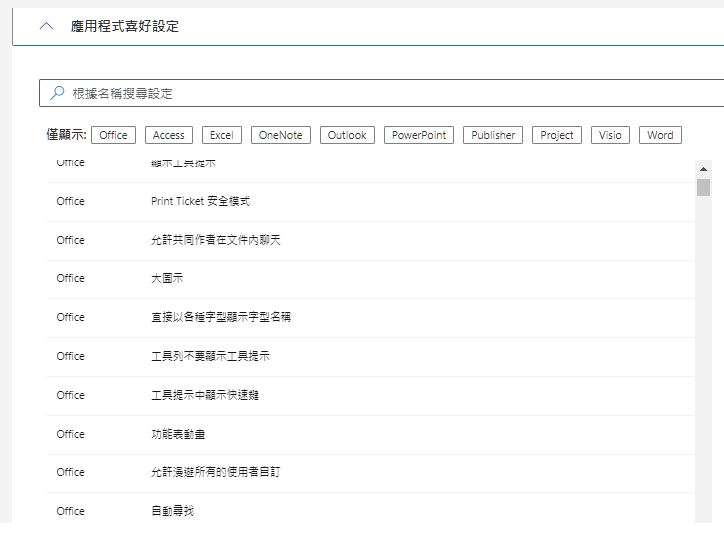Filter settings by Office
This screenshot has width=724, height=535.
point(113,135)
